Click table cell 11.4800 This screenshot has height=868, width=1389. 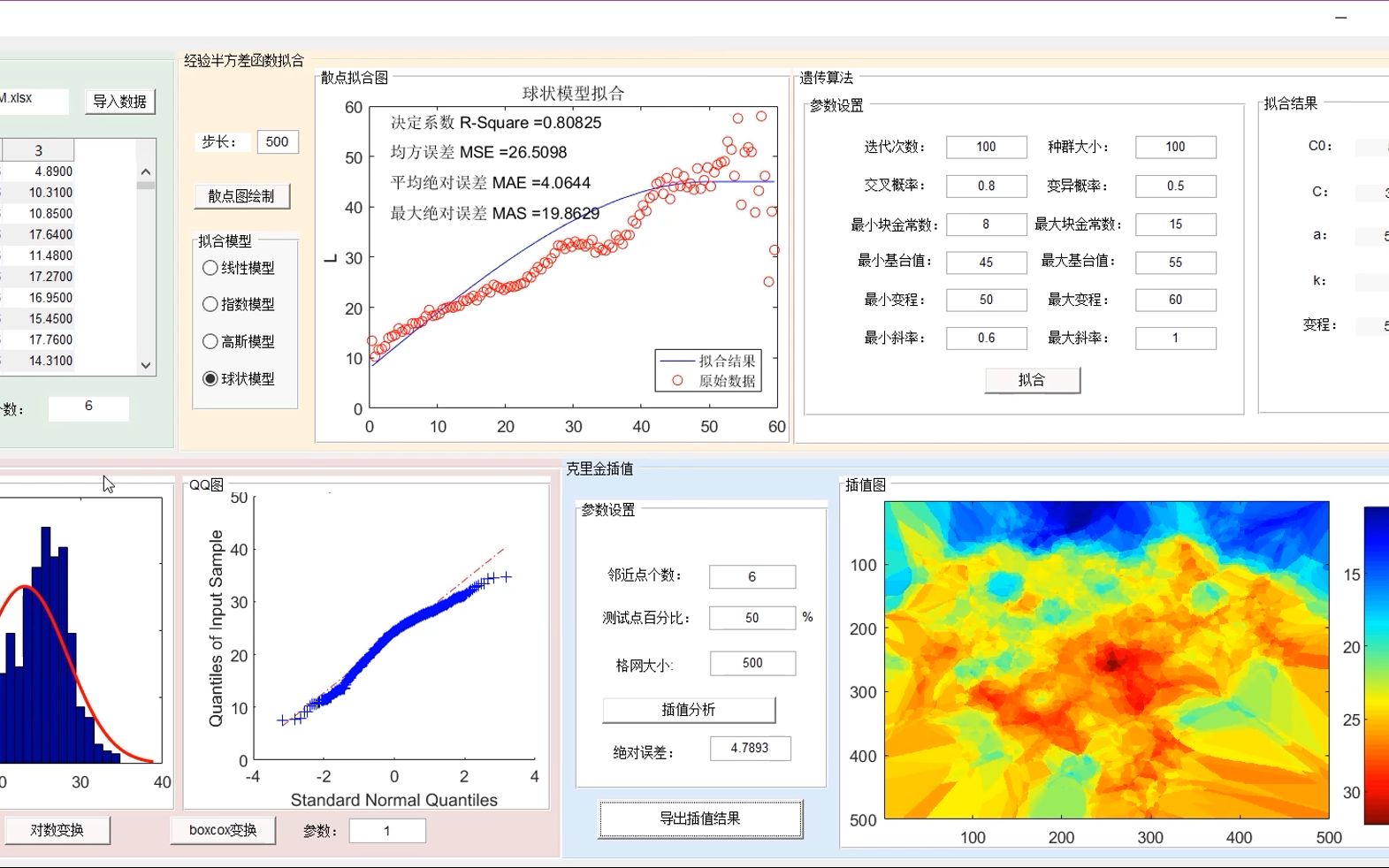pyautogui.click(x=38, y=255)
